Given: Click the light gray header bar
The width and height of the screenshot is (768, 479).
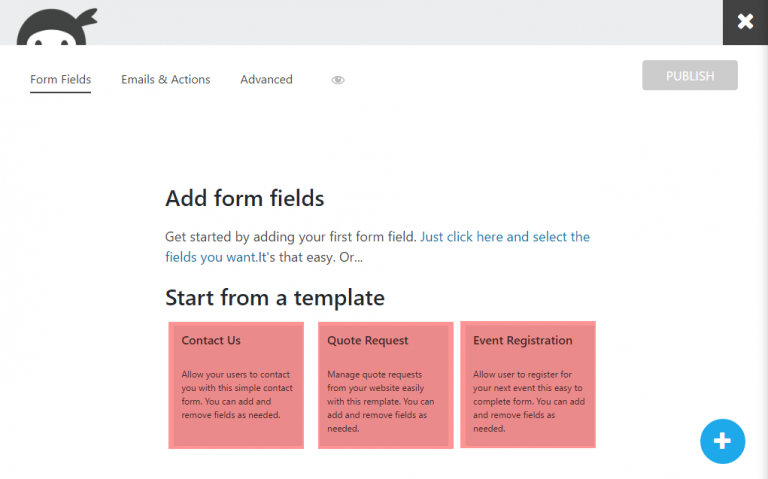Looking at the screenshot, I should click(x=400, y=22).
